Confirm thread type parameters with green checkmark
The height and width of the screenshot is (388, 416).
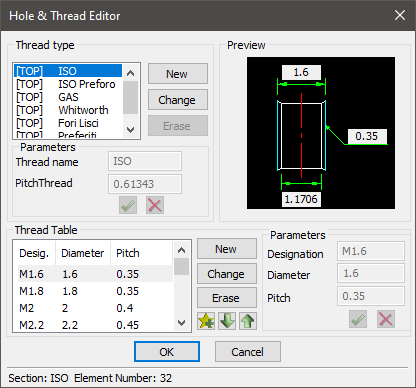[128, 205]
